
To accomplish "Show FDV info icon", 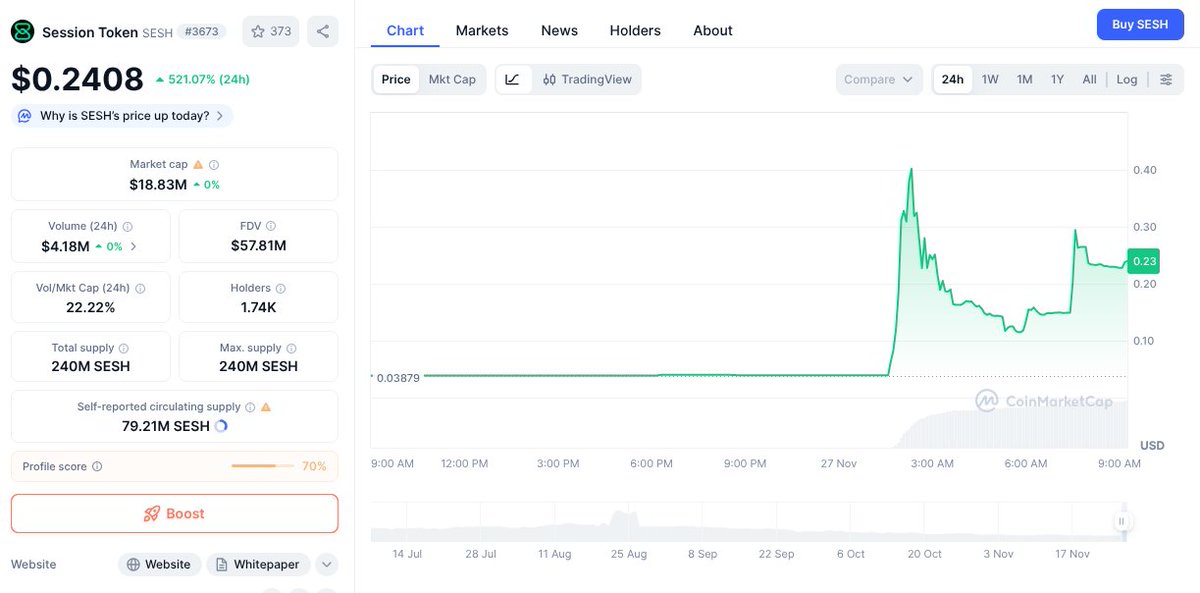I will click(x=271, y=226).
